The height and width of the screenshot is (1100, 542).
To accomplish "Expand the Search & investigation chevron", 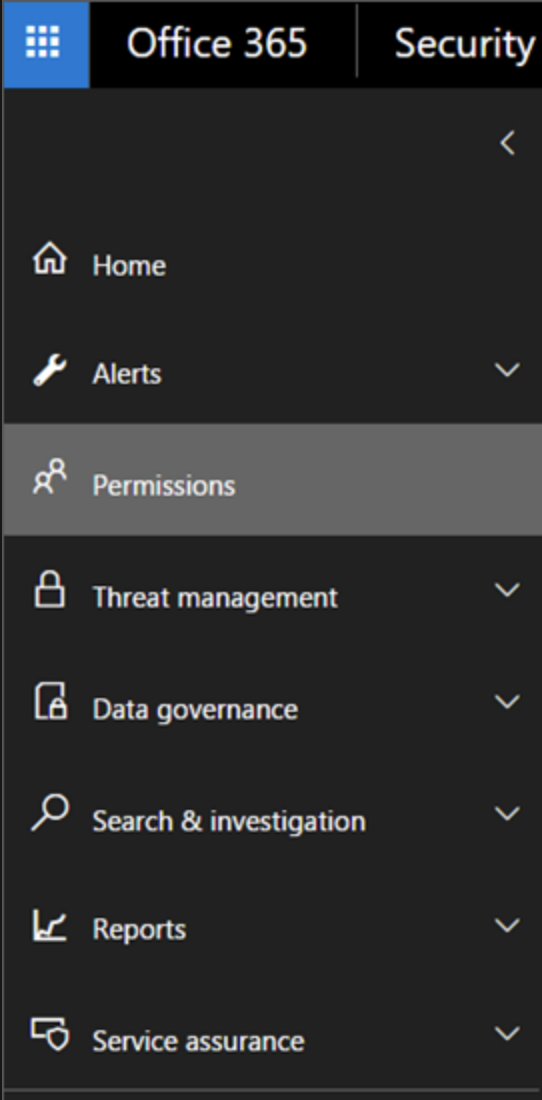I will click(x=507, y=813).
